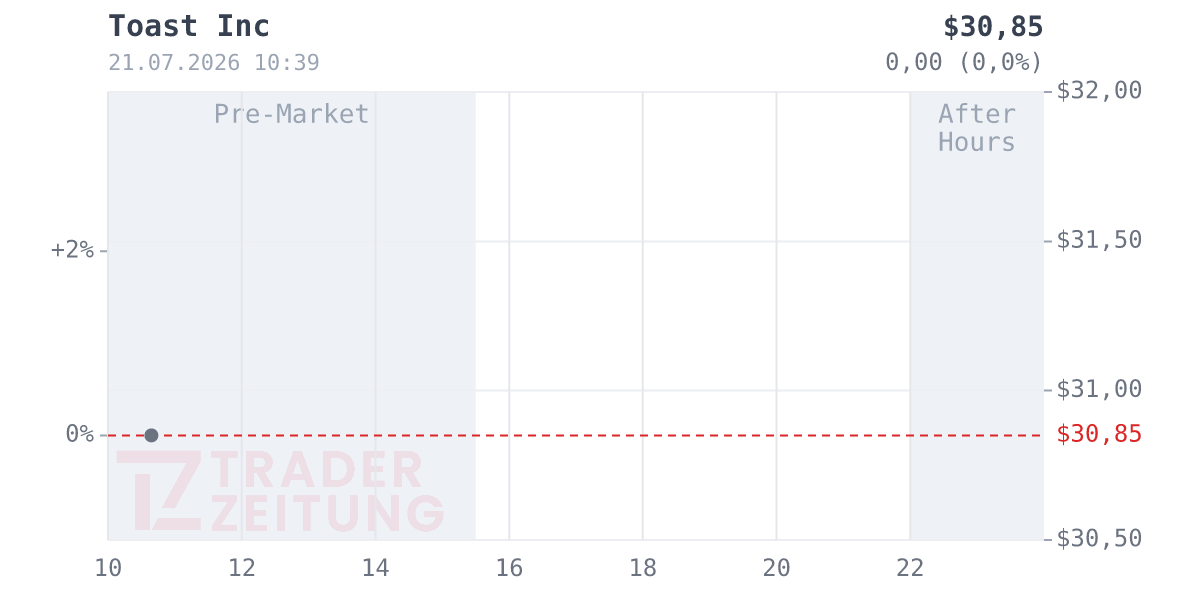Click the $30,50 price axis label

(x=1099, y=539)
